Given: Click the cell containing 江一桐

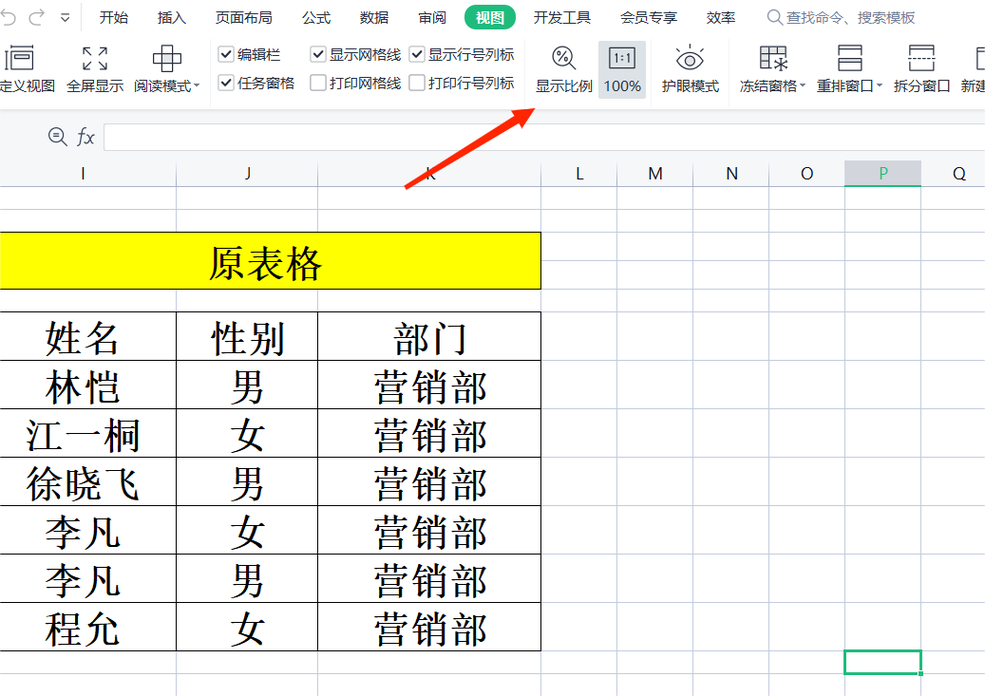Looking at the screenshot, I should pos(88,433).
